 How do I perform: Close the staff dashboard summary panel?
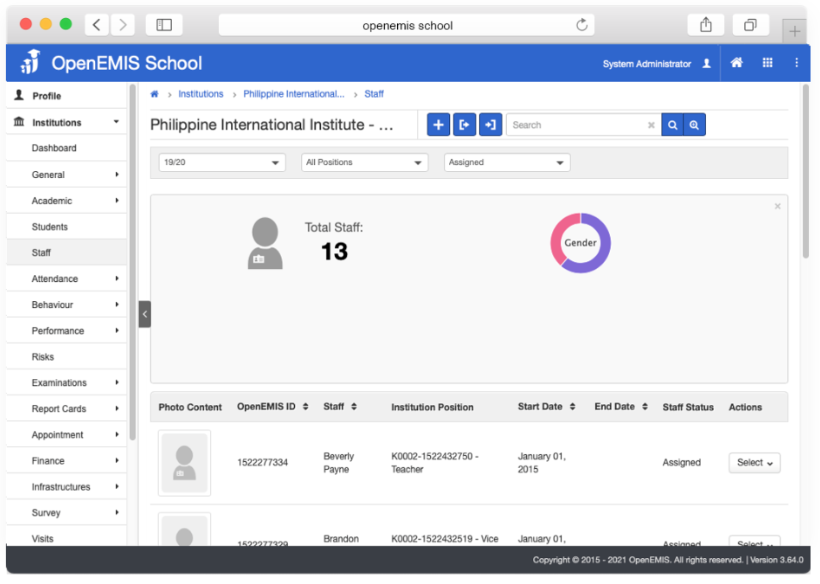(778, 206)
